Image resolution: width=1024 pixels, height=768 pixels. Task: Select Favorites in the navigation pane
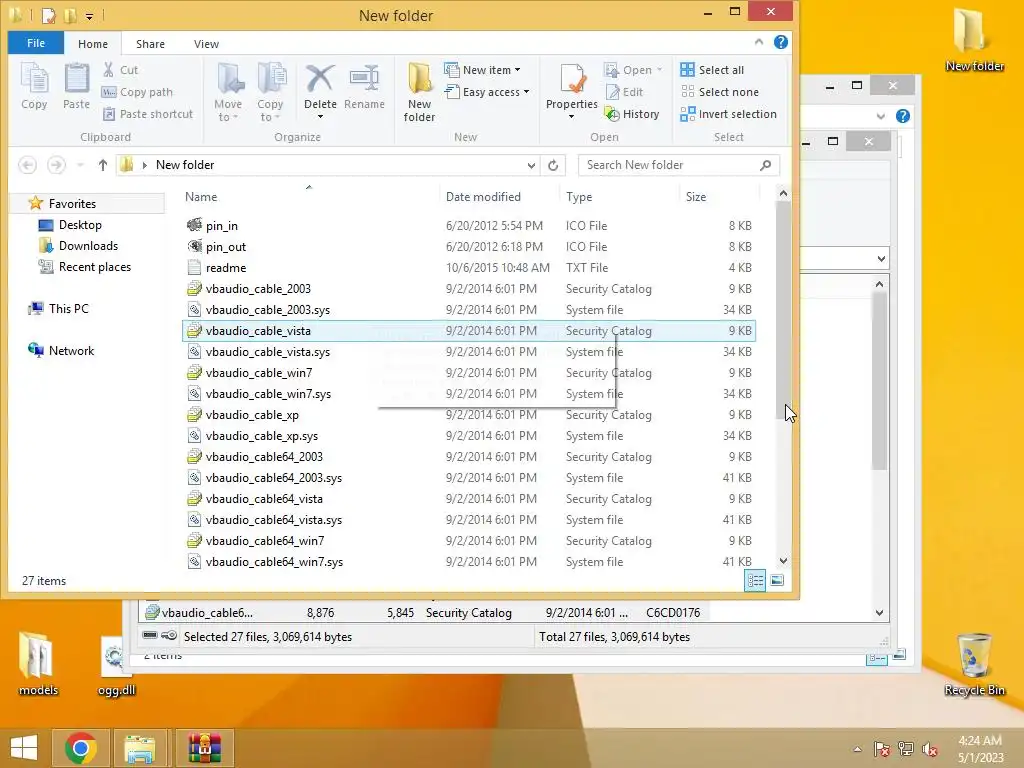pyautogui.click(x=72, y=204)
